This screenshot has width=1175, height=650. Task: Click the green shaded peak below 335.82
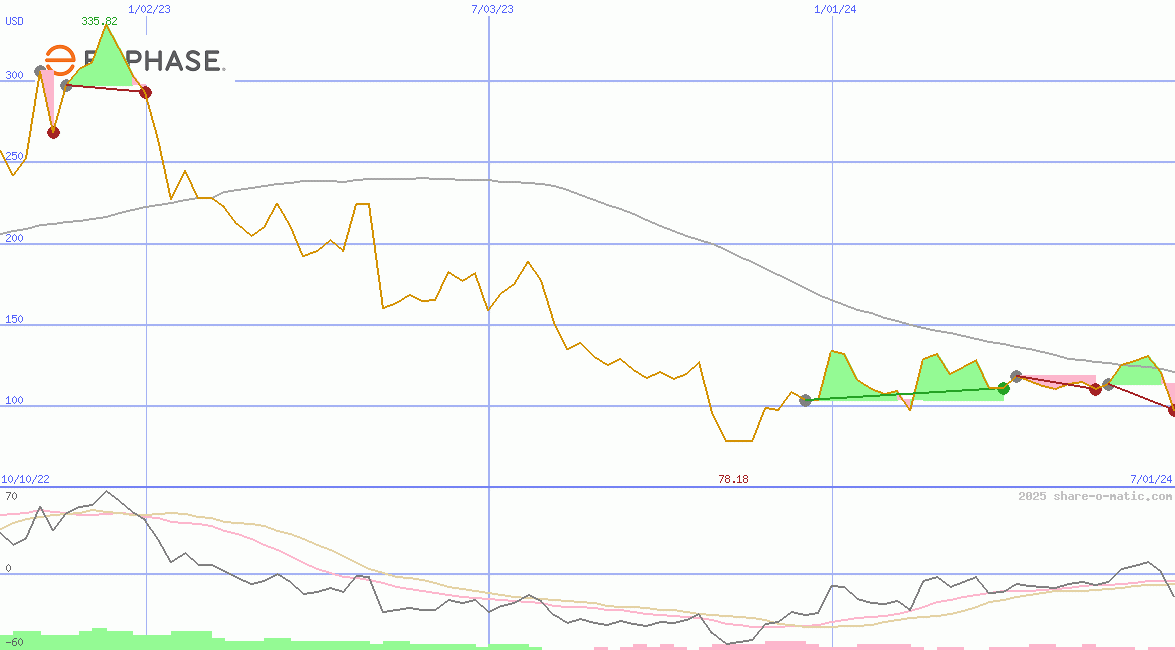pyautogui.click(x=105, y=62)
